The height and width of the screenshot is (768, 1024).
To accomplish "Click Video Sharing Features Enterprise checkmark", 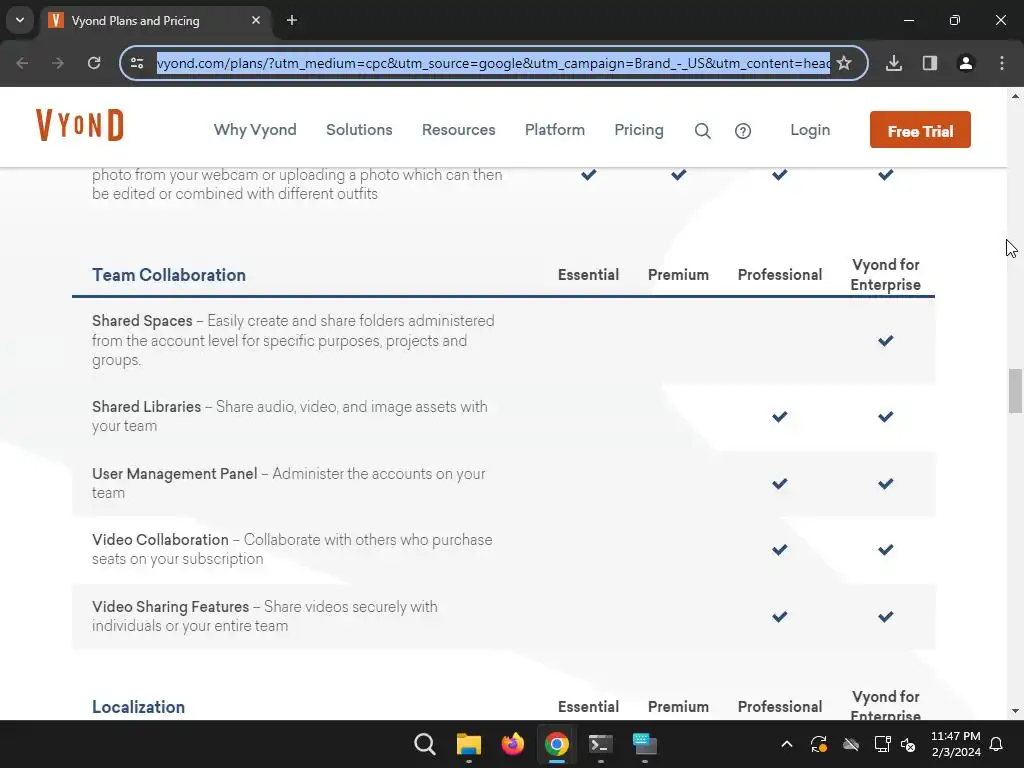I will pyautogui.click(x=886, y=616).
